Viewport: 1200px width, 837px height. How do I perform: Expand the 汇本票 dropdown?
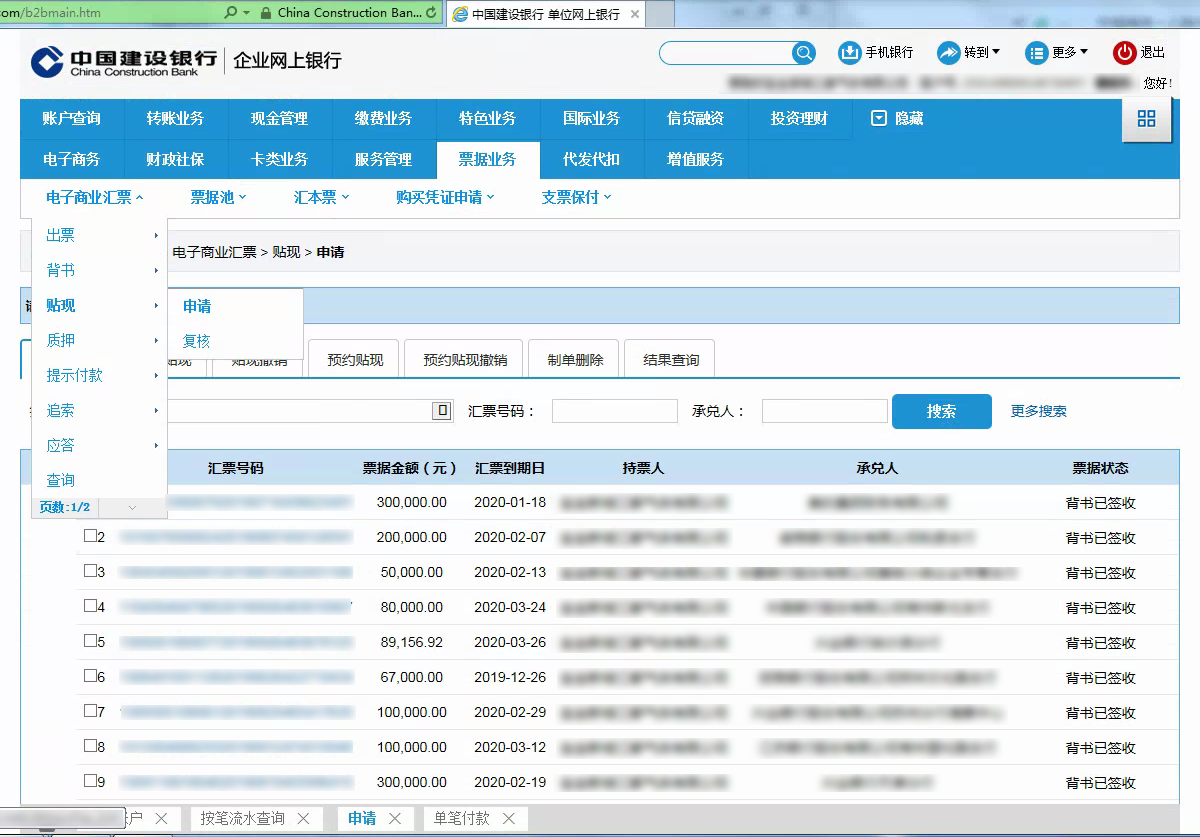click(x=321, y=198)
